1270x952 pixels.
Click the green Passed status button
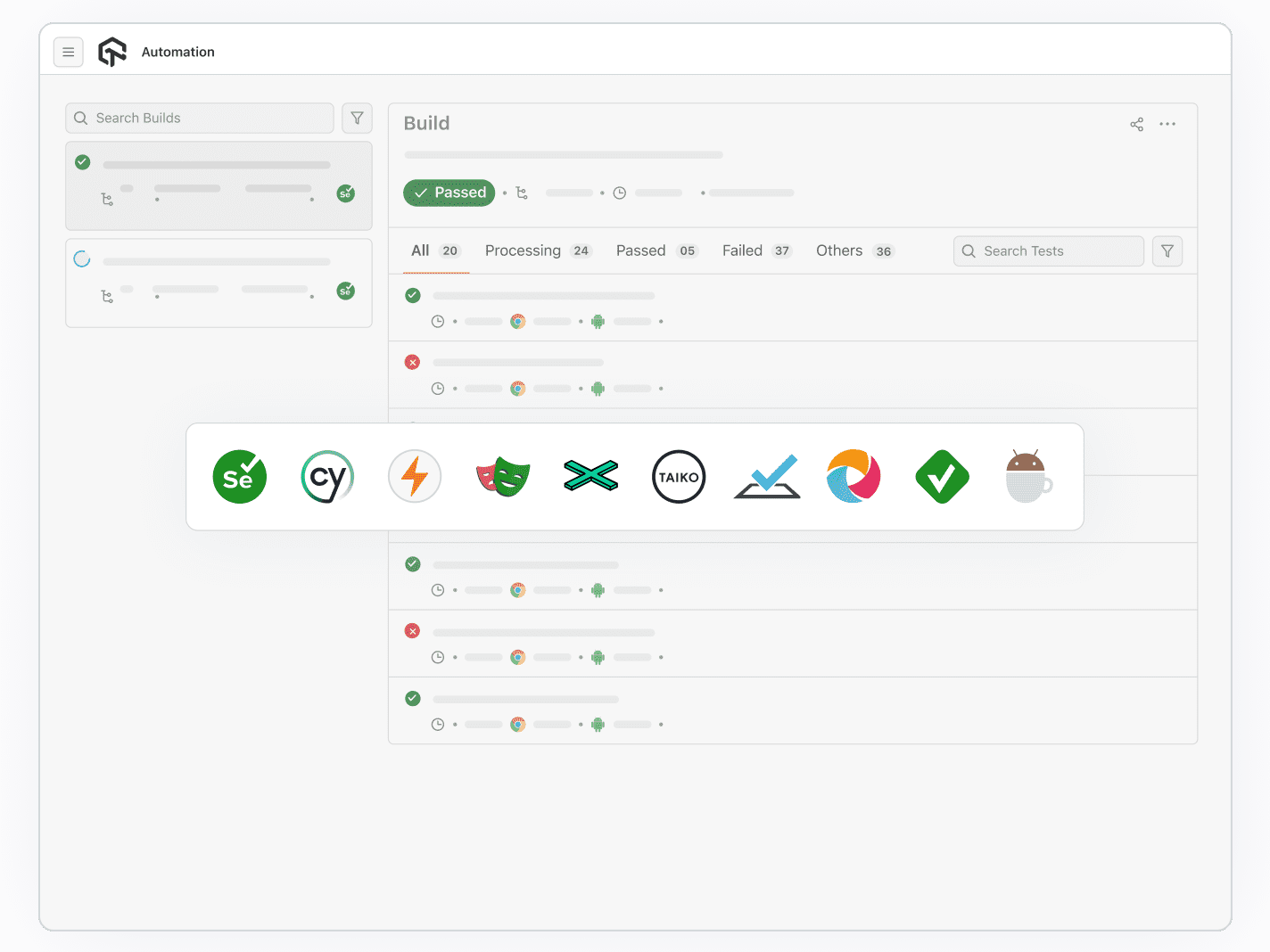coord(449,193)
